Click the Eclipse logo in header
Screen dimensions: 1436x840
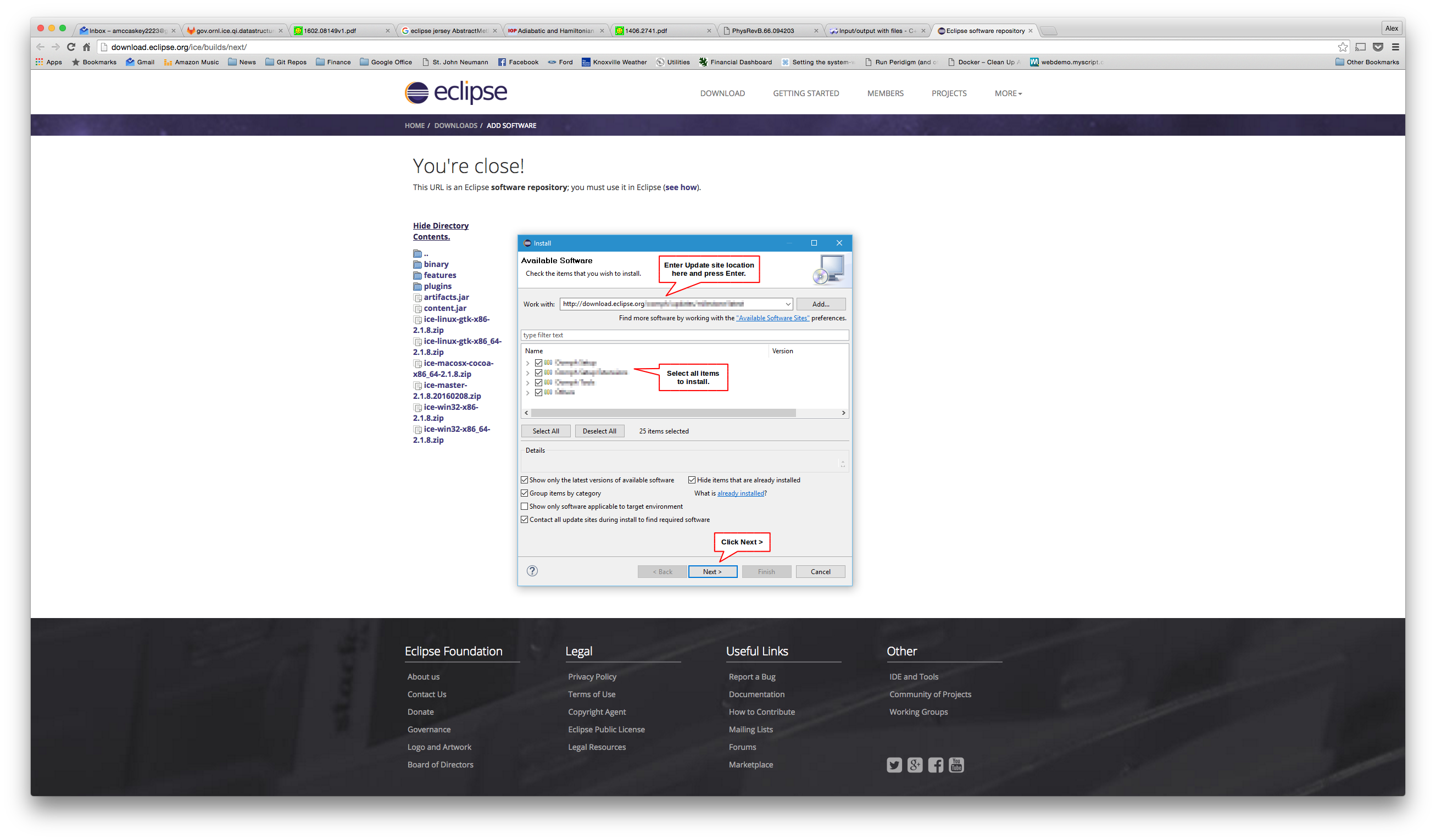(455, 92)
